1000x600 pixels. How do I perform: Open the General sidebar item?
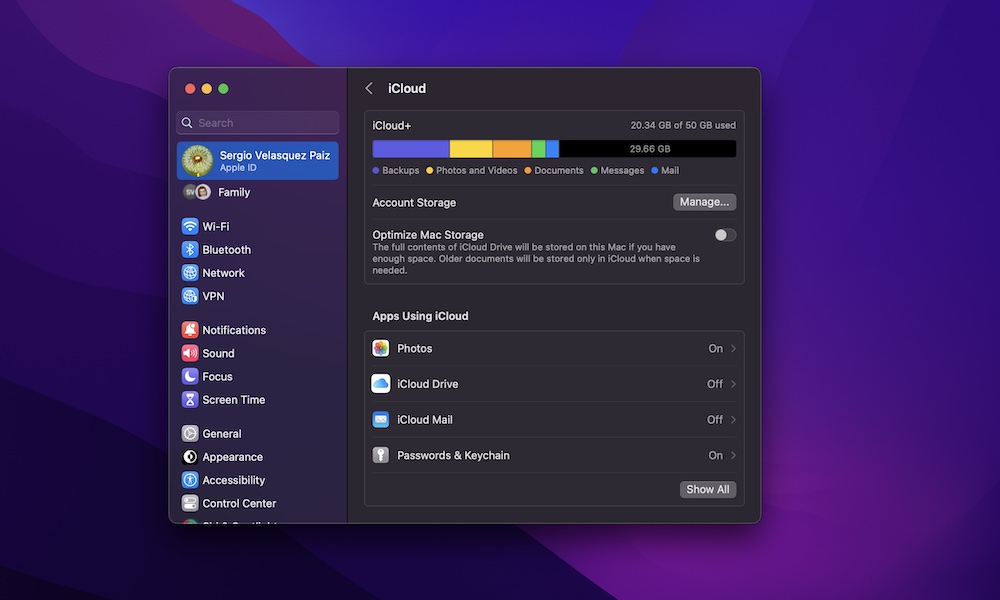click(x=258, y=434)
